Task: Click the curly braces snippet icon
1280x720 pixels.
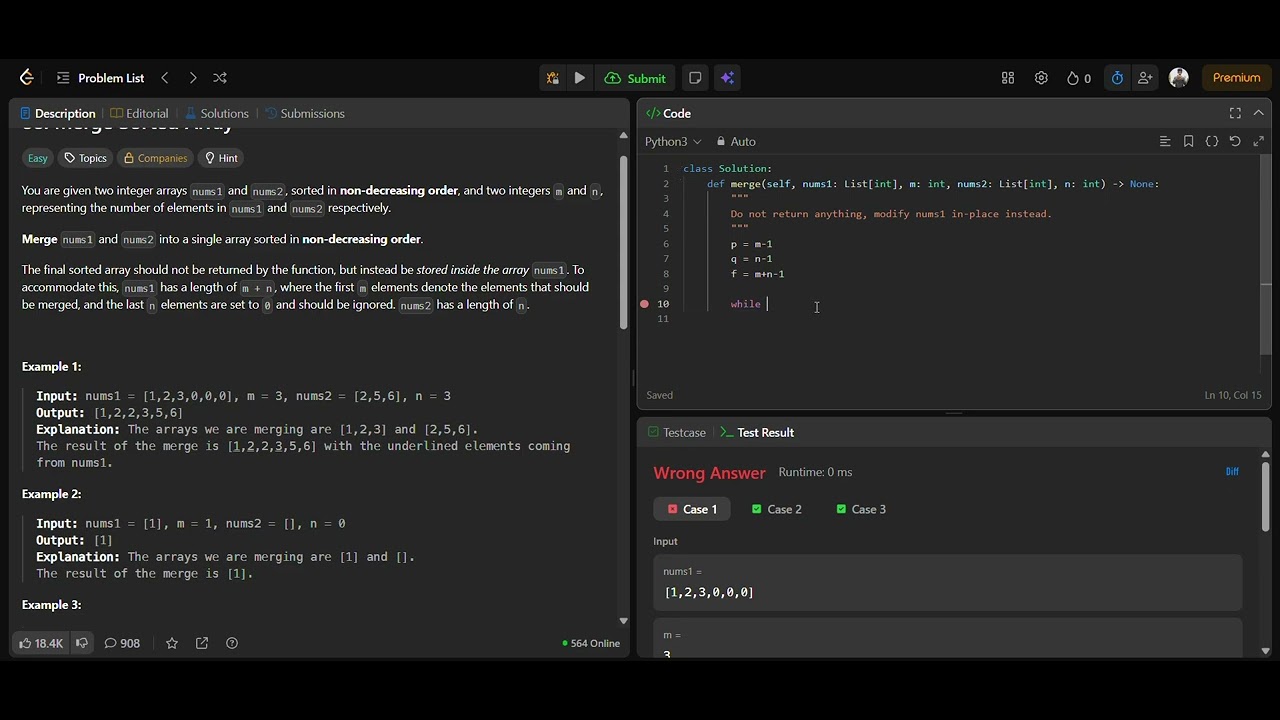Action: (1212, 141)
